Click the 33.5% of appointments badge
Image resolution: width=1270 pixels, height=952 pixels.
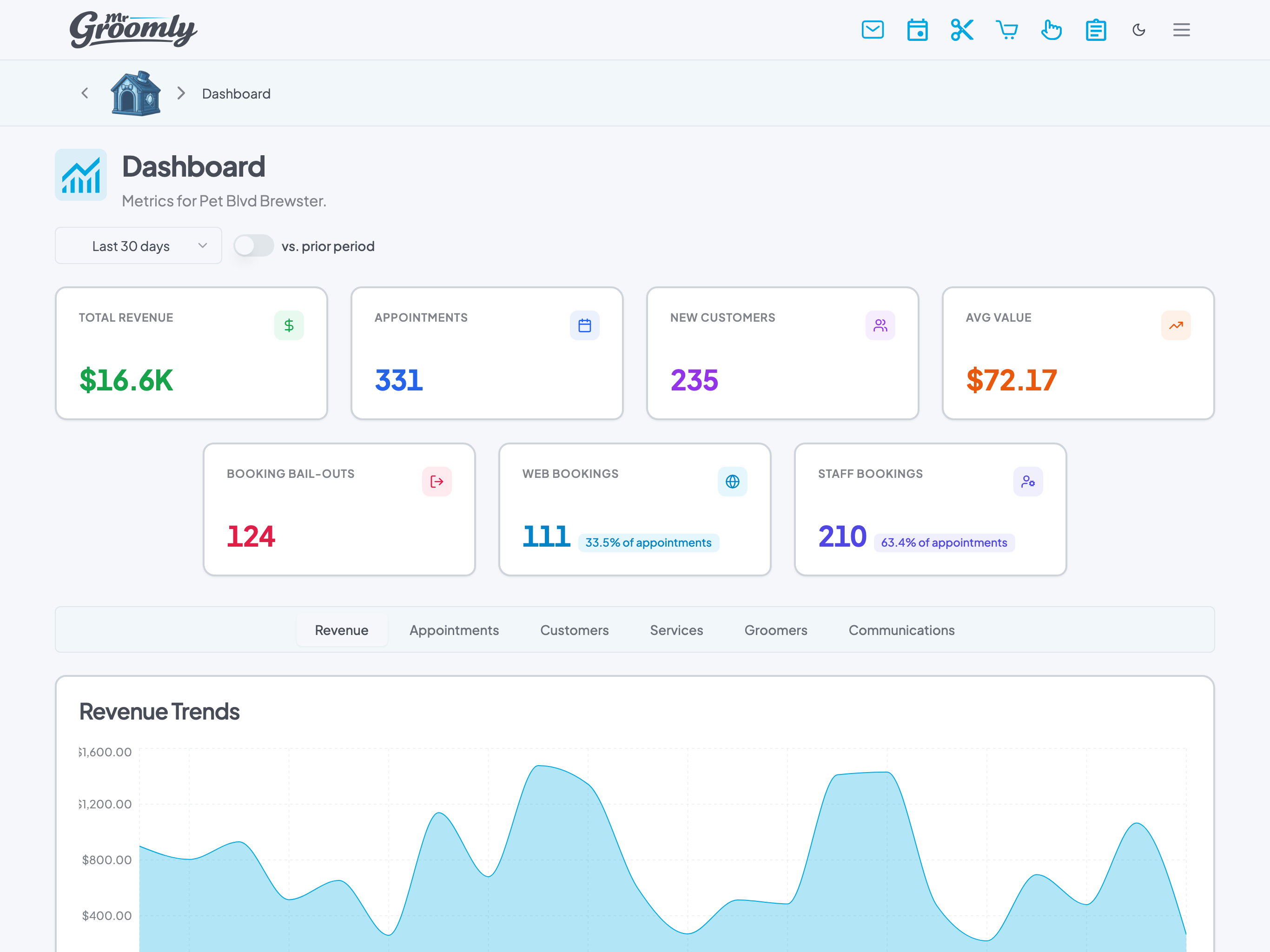[x=648, y=542]
